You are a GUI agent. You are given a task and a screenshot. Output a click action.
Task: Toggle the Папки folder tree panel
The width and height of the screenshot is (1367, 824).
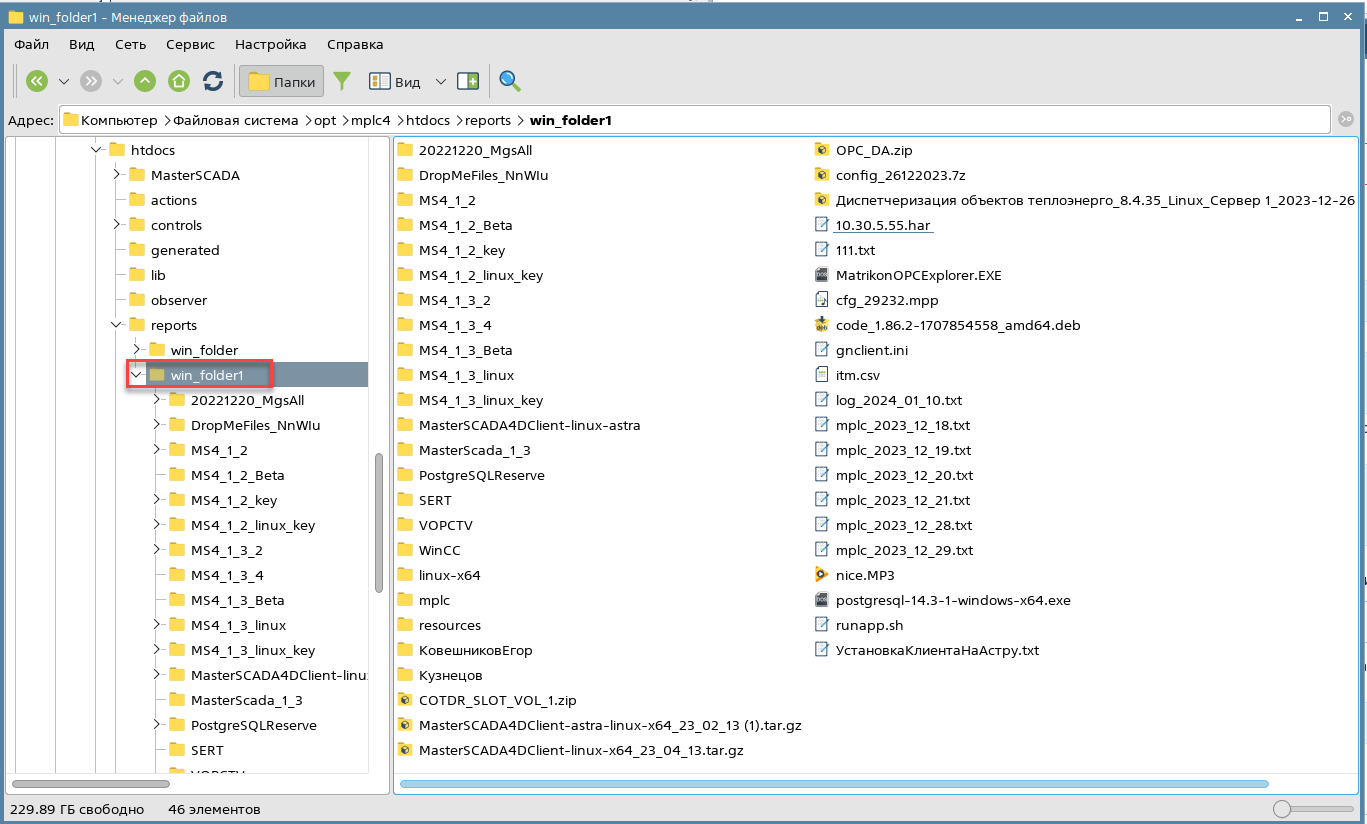click(281, 82)
